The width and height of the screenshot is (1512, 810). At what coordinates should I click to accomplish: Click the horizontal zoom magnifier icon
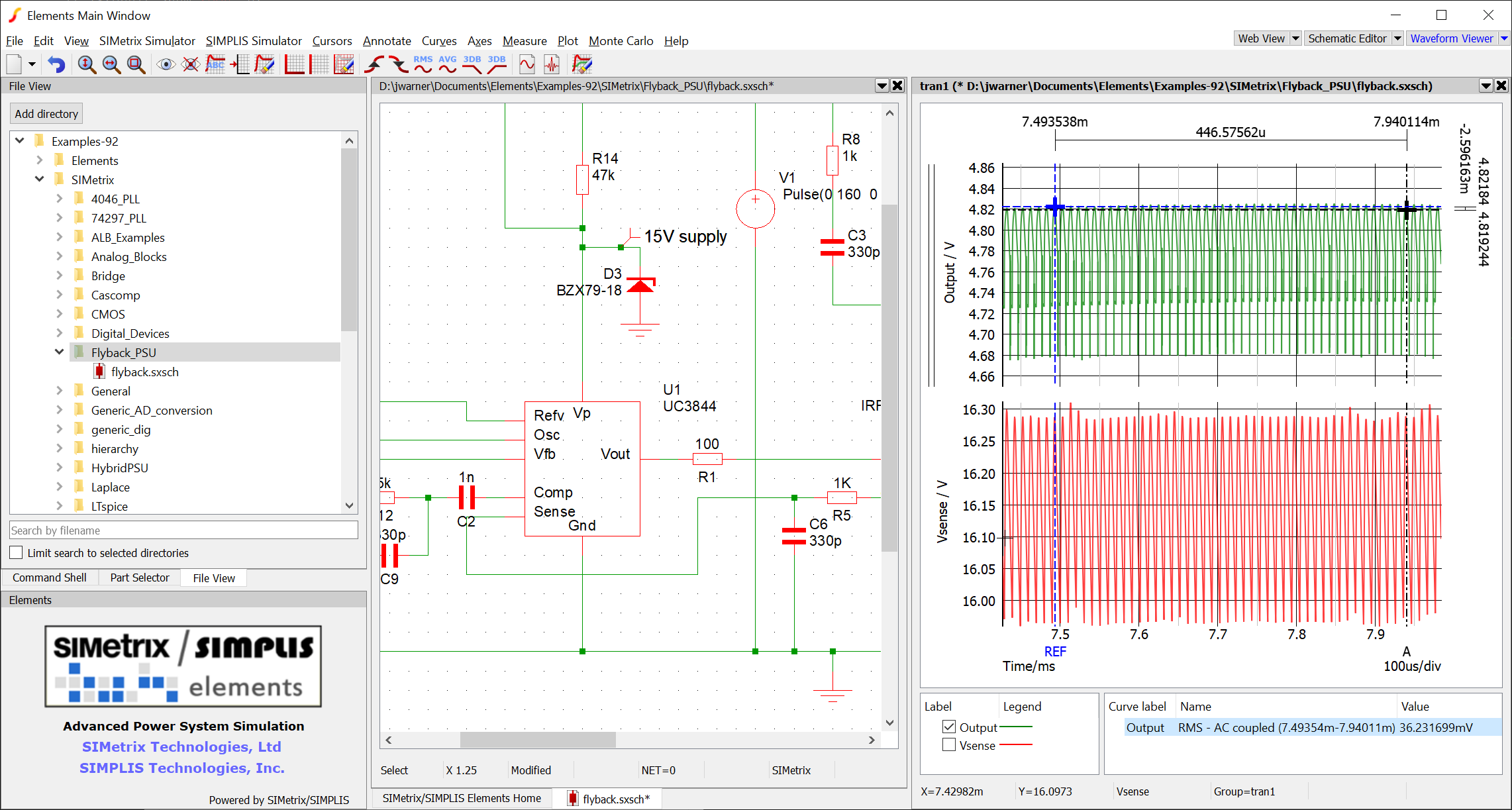tap(111, 64)
